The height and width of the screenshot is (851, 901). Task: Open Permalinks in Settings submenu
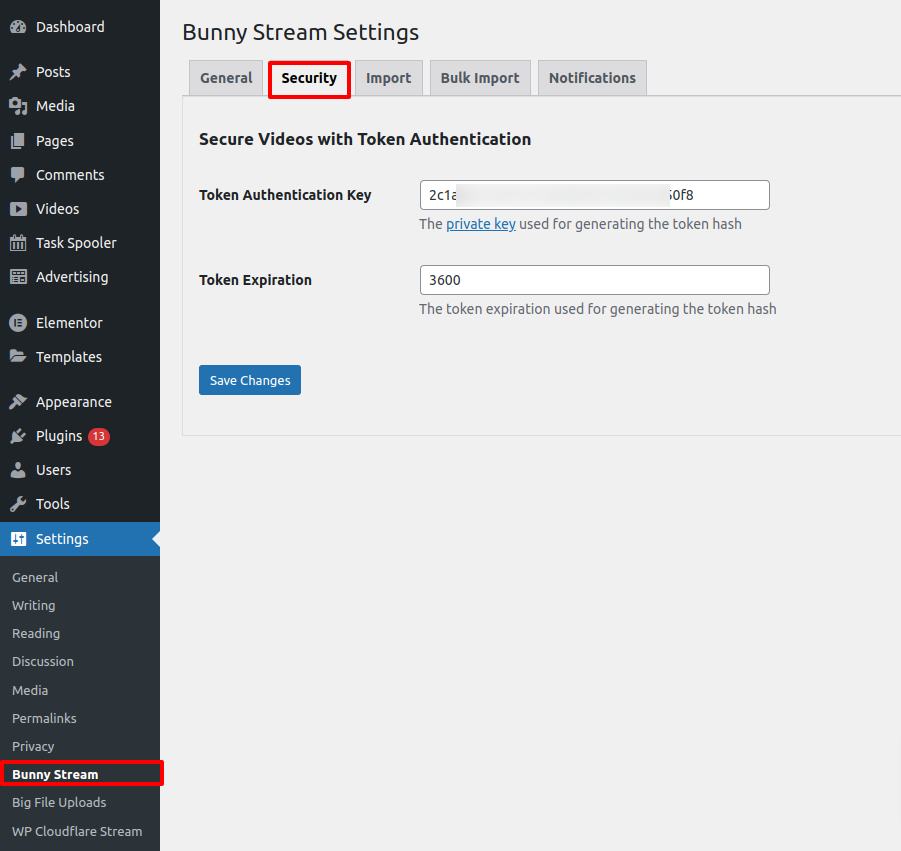(44, 718)
